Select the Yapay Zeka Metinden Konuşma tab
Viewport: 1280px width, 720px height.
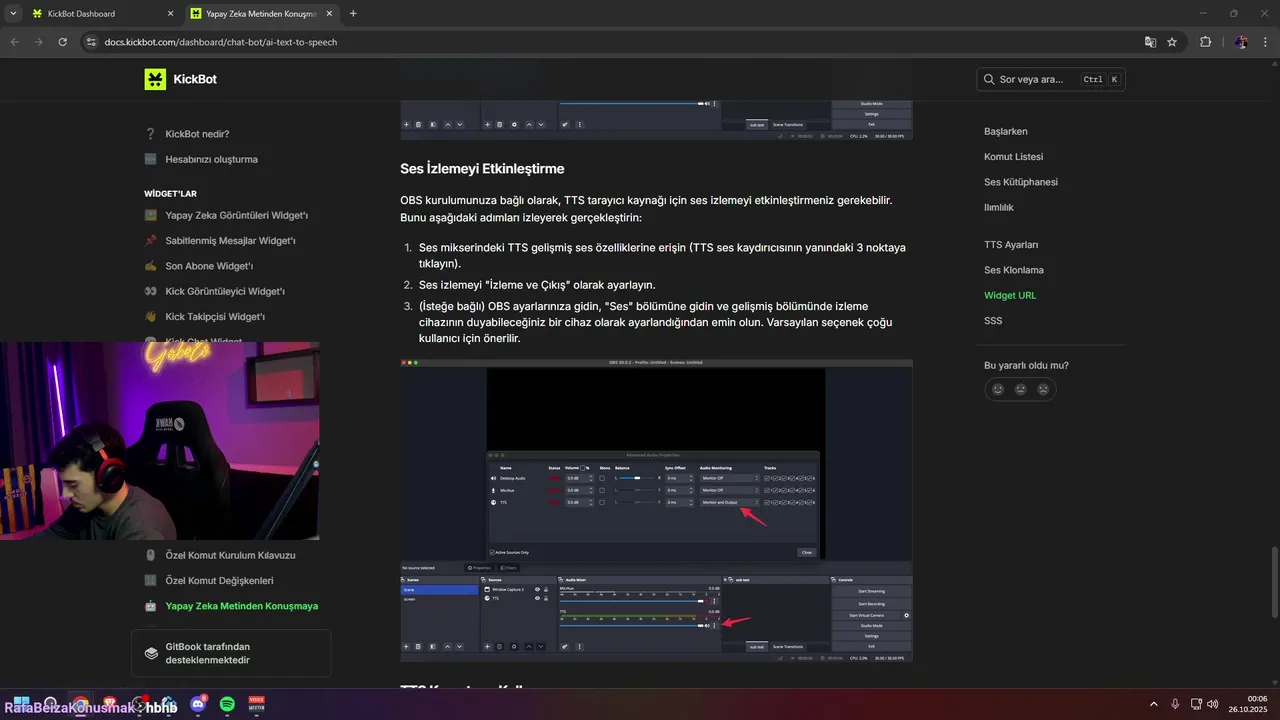click(x=260, y=14)
